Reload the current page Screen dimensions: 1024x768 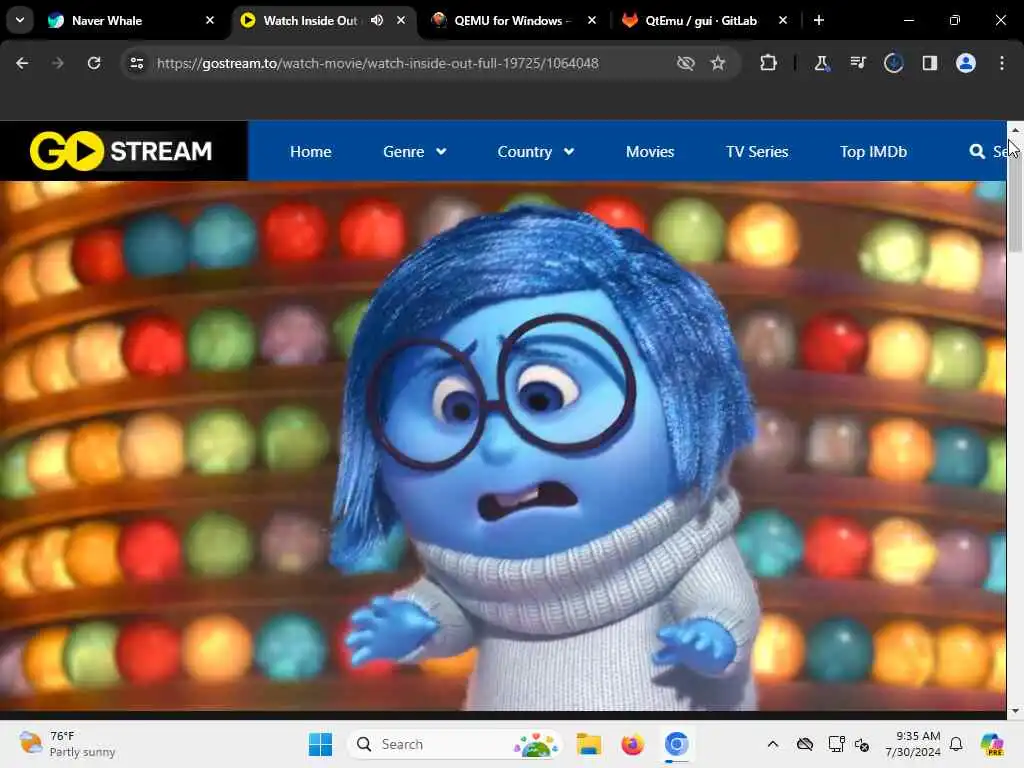click(94, 63)
